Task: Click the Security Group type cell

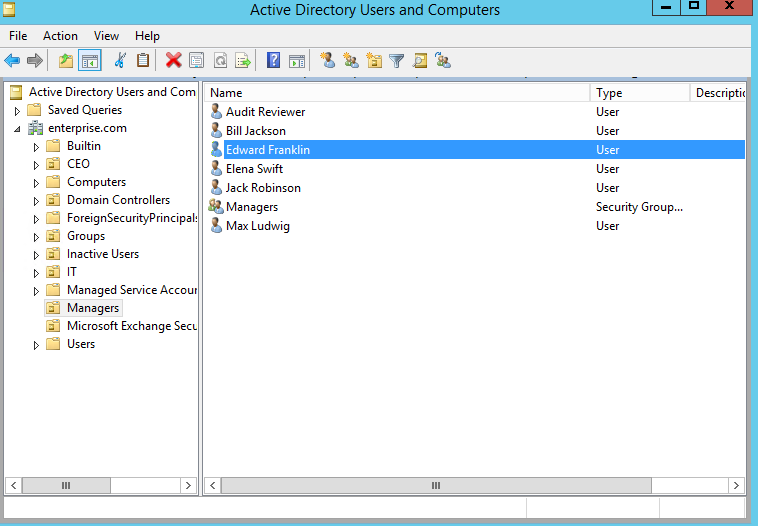Action: [639, 207]
